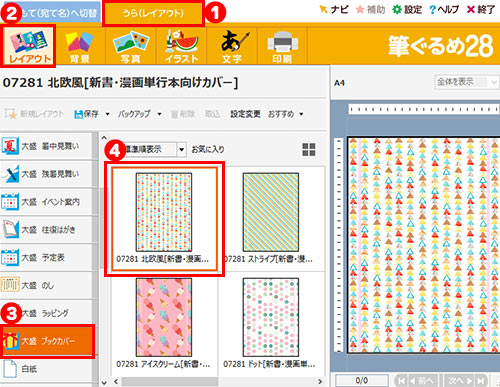This screenshot has height=387, width=500.
Task: Click the A4 paper size label
Action: click(339, 83)
